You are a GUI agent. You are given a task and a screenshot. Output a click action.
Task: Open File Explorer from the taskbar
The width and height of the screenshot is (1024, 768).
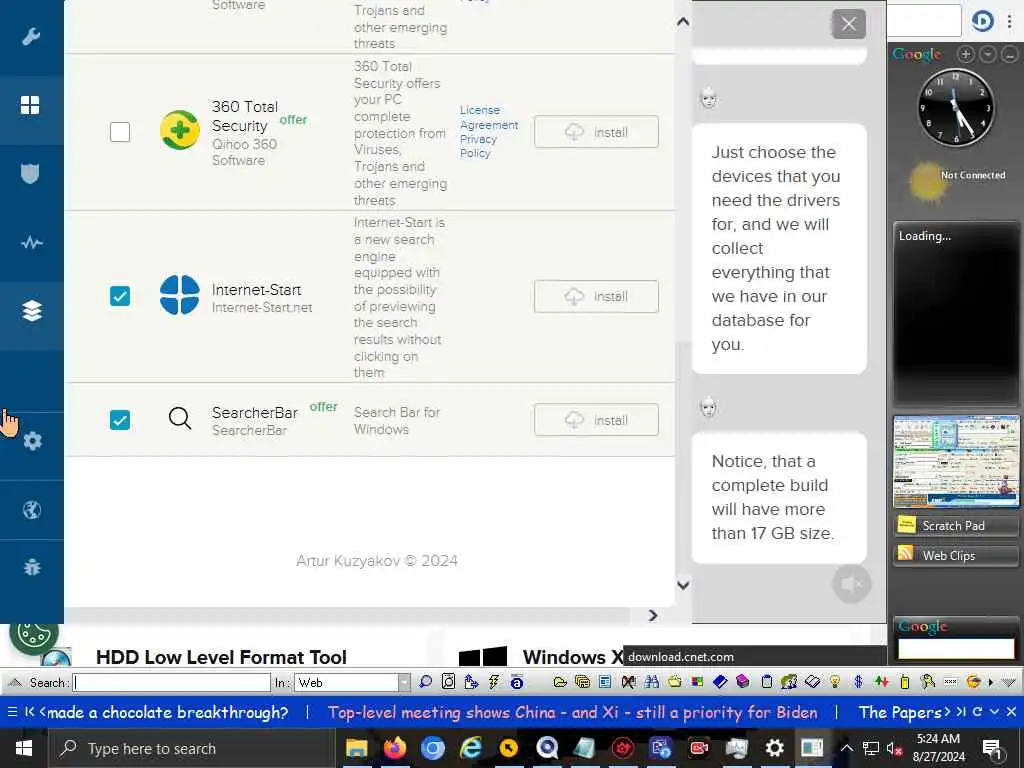pyautogui.click(x=357, y=748)
